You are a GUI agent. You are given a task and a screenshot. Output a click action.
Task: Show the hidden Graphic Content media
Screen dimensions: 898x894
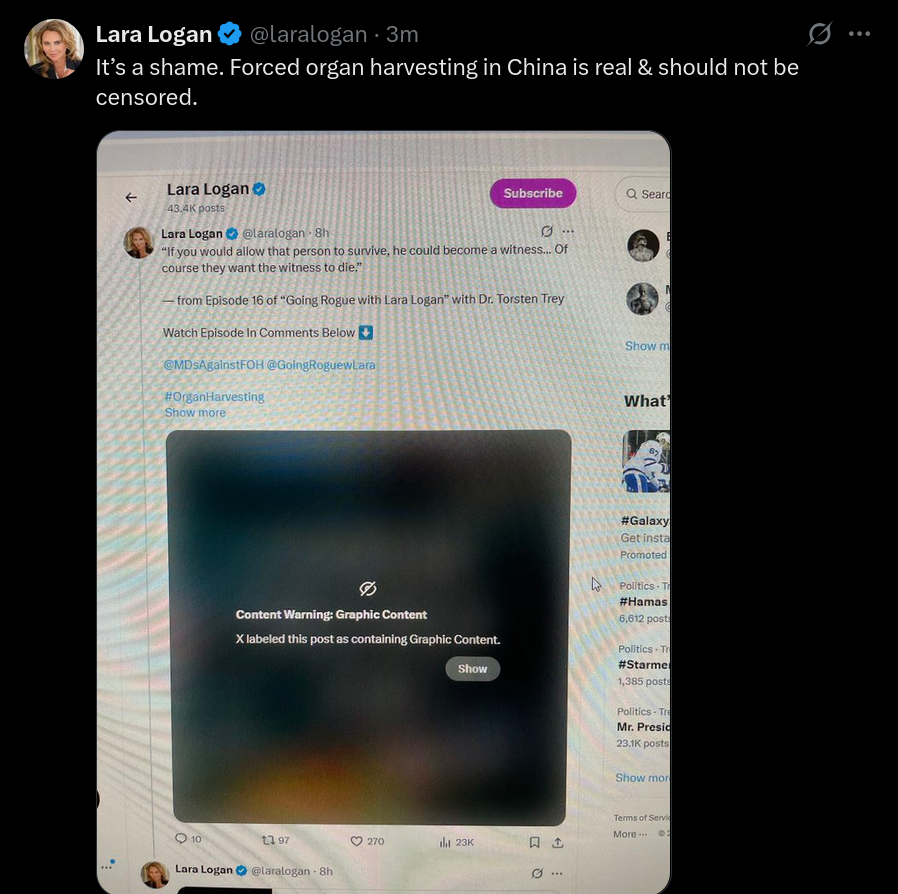(472, 669)
